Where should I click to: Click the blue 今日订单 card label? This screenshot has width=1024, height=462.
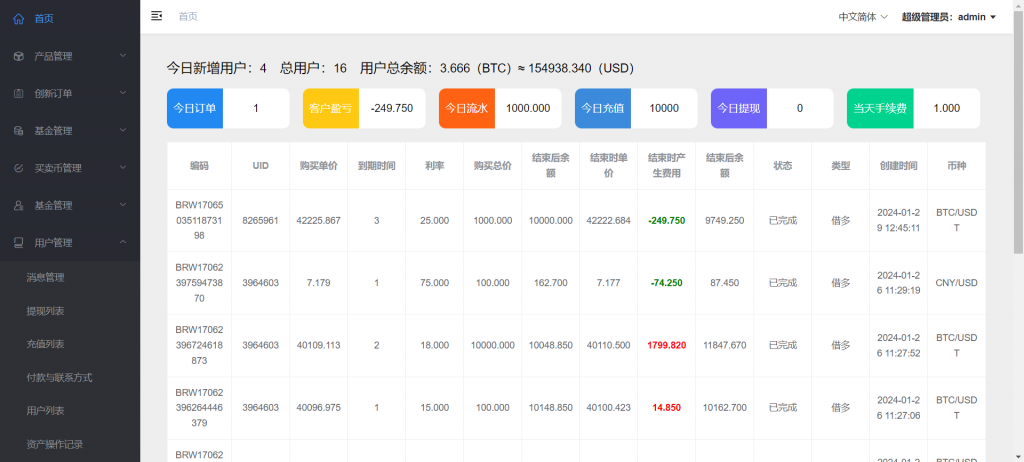coord(195,108)
